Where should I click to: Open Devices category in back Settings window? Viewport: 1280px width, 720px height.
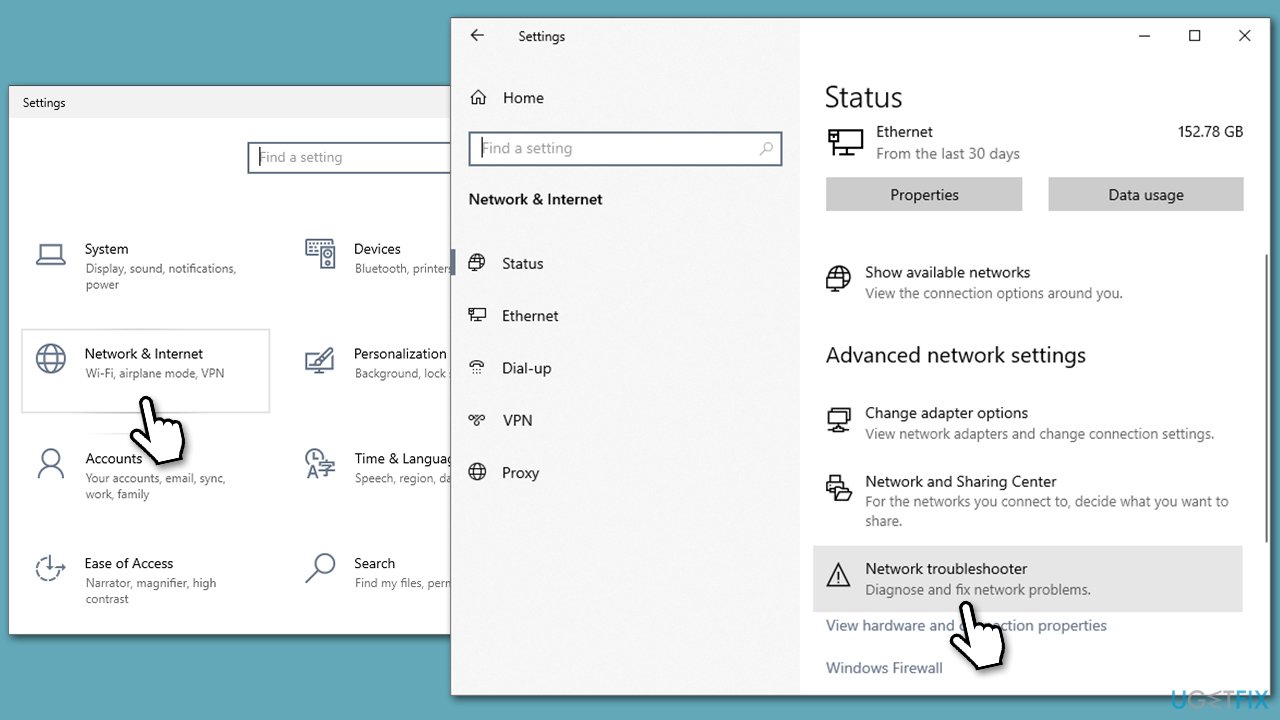pyautogui.click(x=378, y=258)
